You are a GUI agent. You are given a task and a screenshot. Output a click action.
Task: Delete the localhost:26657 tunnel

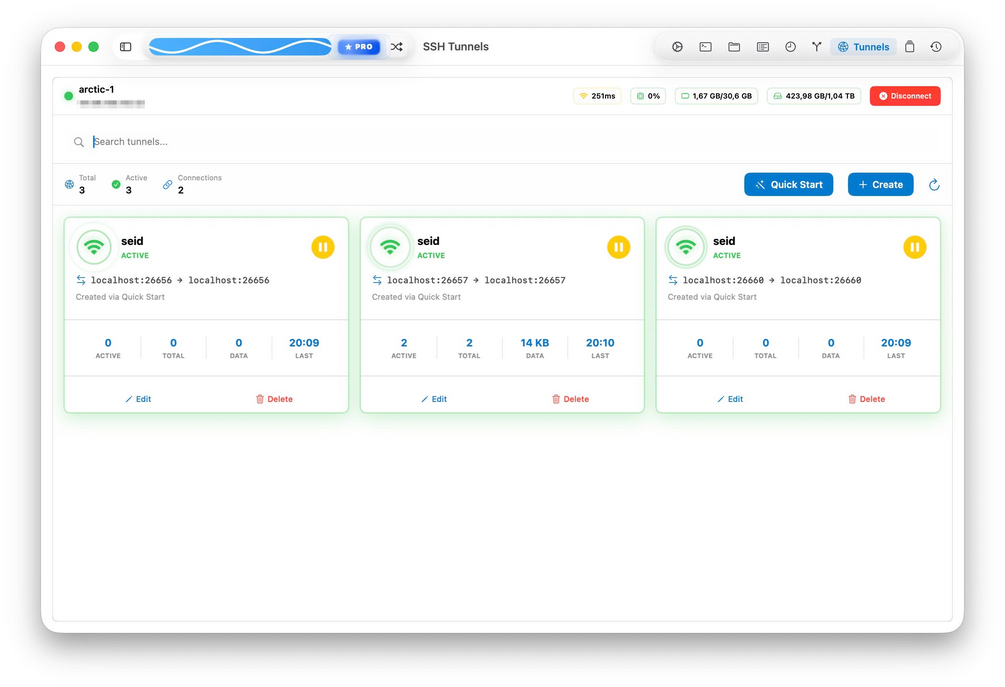[x=570, y=399]
